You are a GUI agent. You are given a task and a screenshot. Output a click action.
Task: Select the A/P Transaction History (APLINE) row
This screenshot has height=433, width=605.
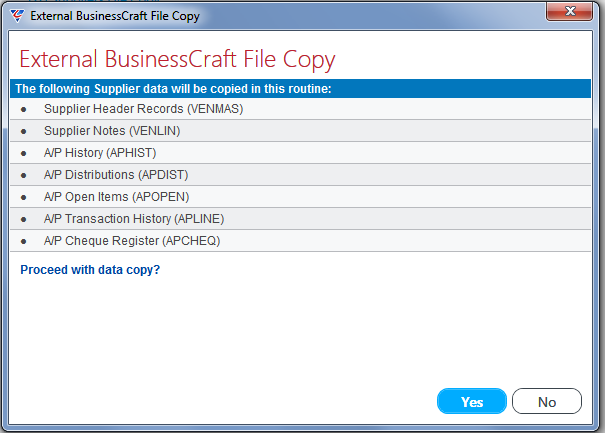click(300, 219)
